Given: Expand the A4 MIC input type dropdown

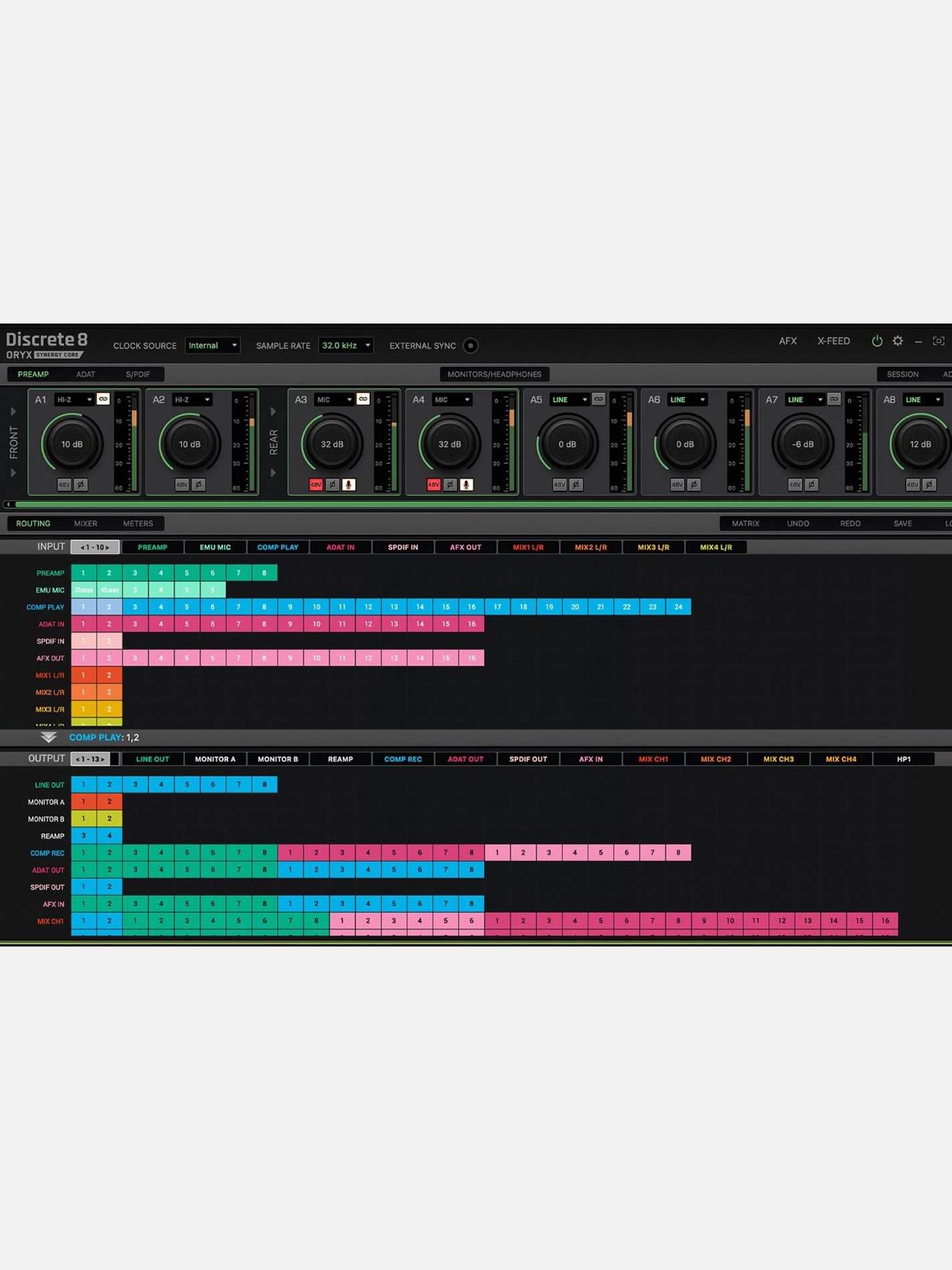Looking at the screenshot, I should click(x=452, y=400).
